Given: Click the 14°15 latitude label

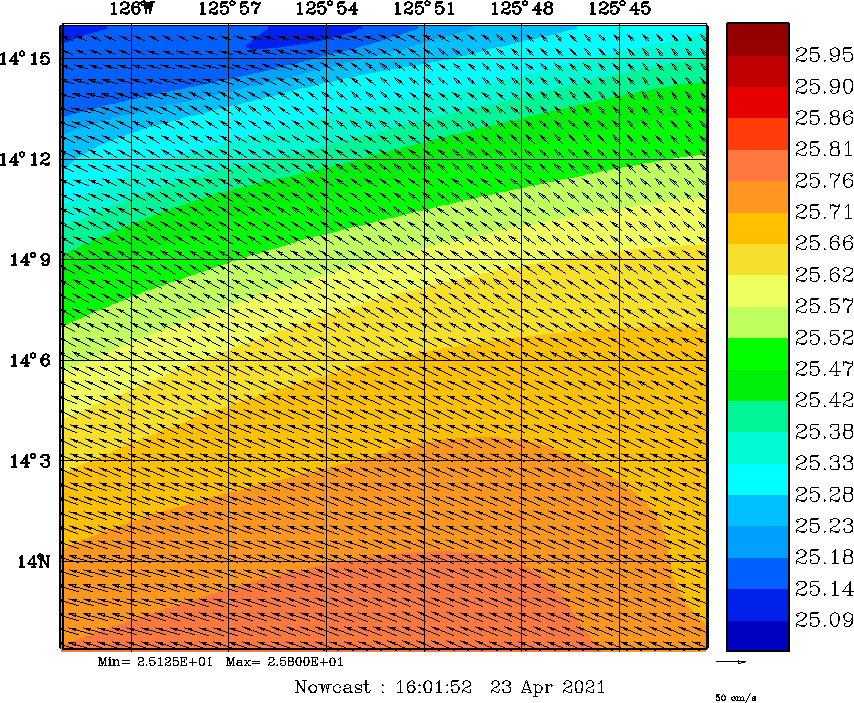Looking at the screenshot, I should pos(25,58).
